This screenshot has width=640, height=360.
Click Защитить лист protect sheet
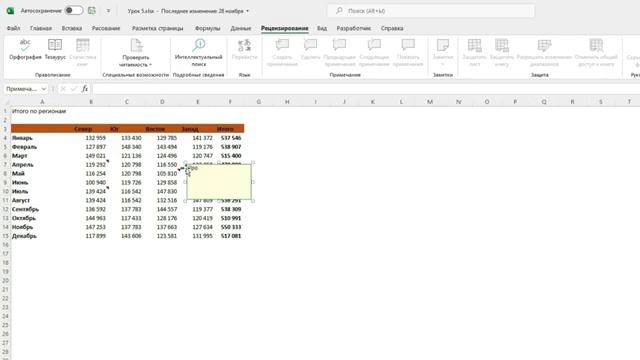(474, 53)
